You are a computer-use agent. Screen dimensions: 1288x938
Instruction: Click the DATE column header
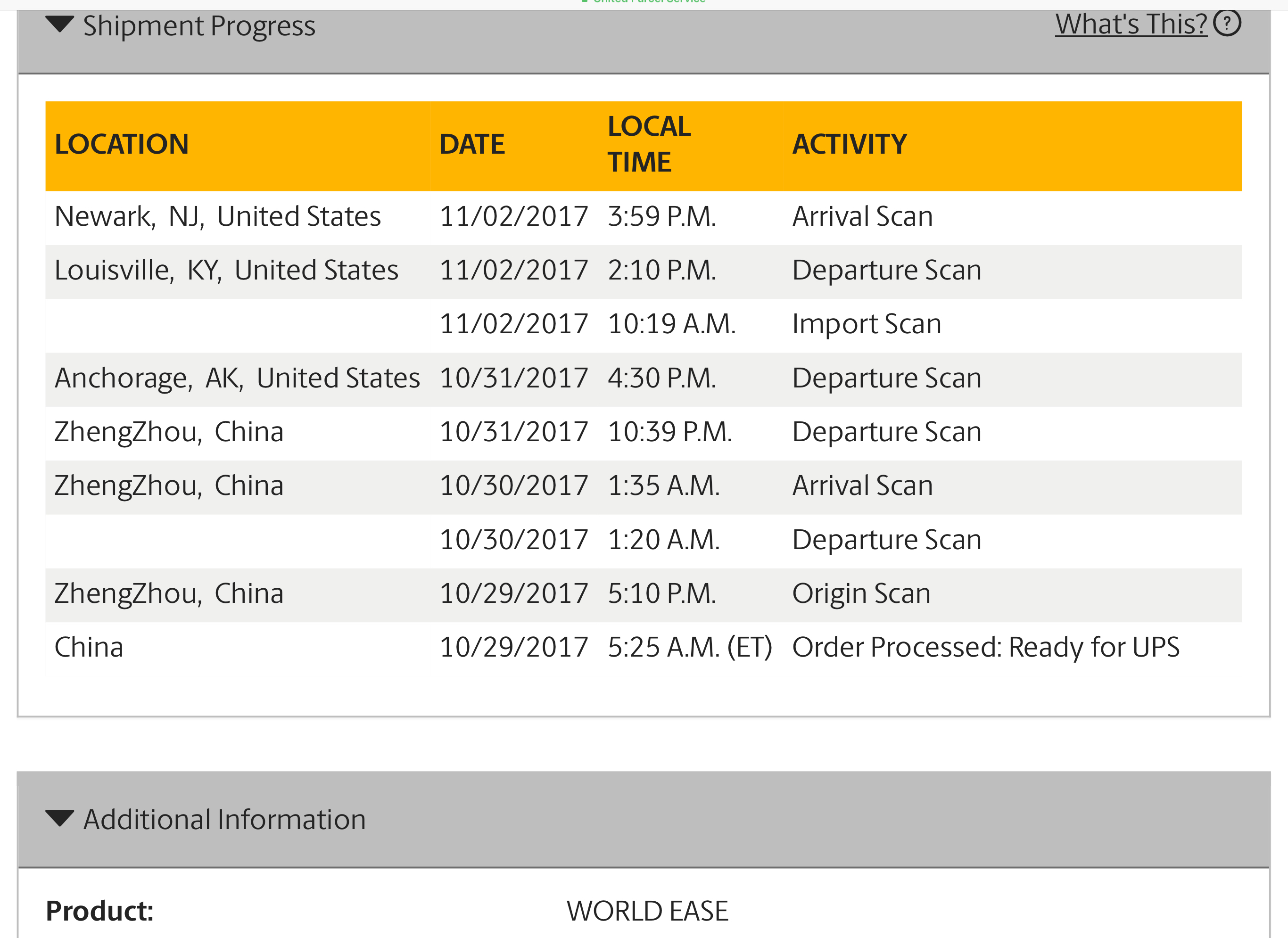[472, 144]
